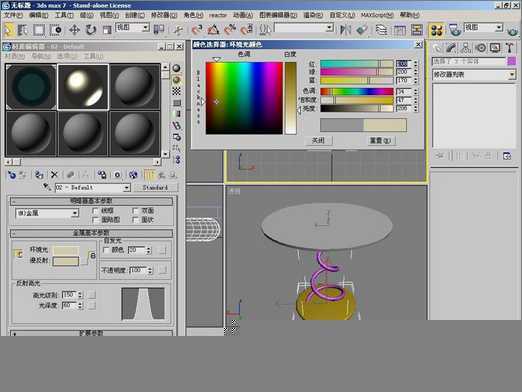Click Get Material icon in Material Editor

click(x=12, y=175)
